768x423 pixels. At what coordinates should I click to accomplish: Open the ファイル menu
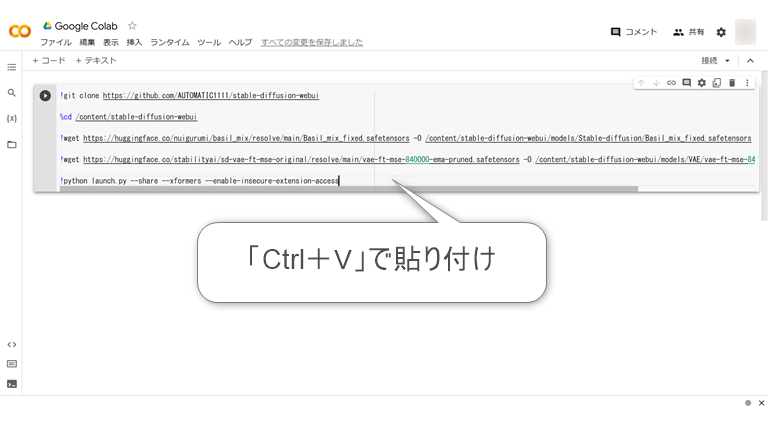[56, 43]
